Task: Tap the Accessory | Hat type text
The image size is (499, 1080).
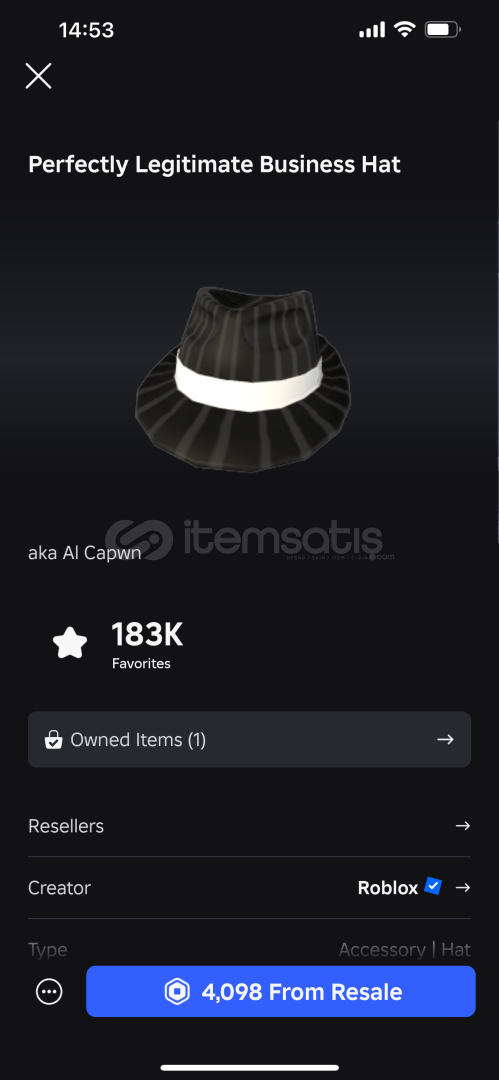Action: click(x=405, y=950)
